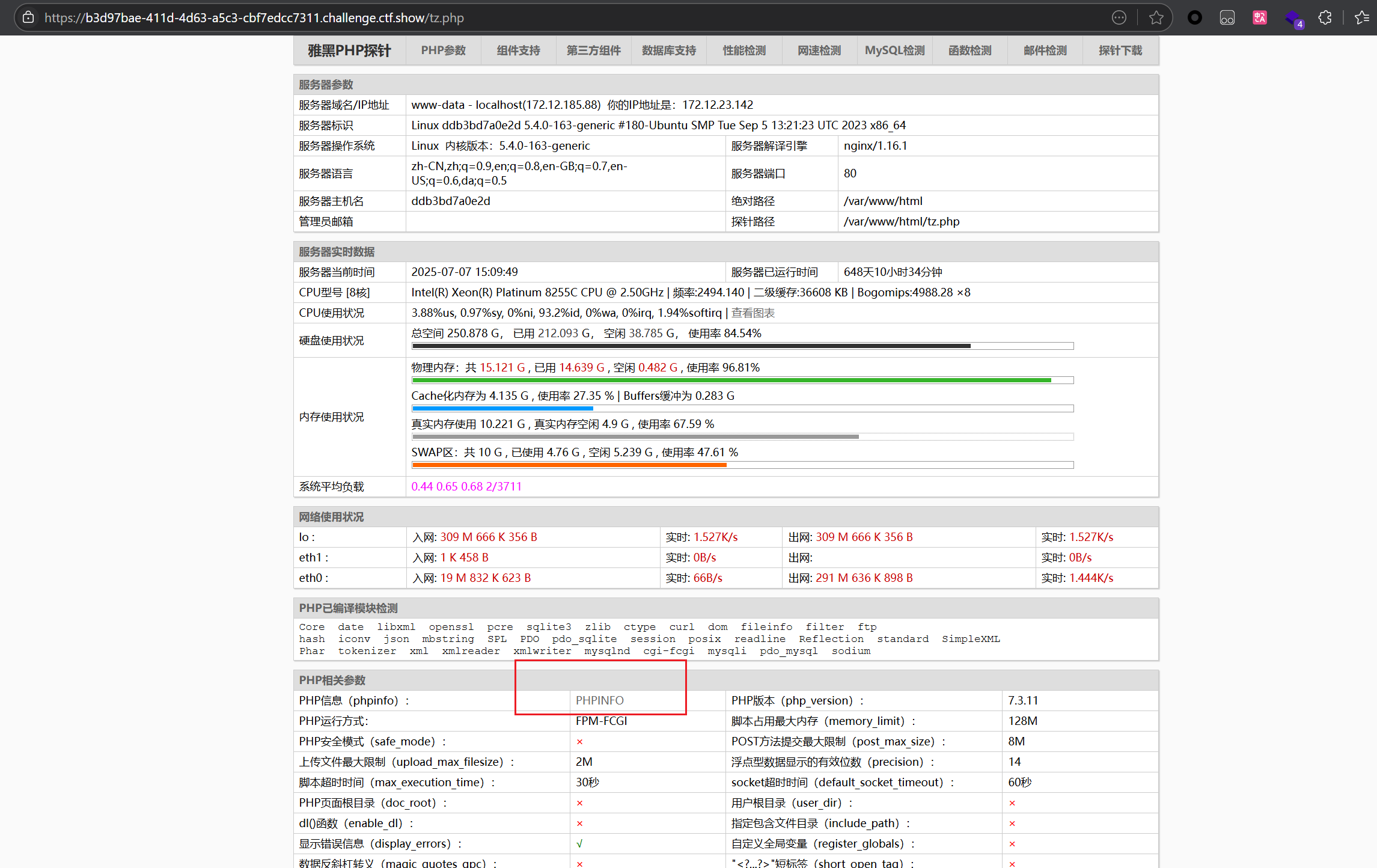1377x868 pixels.
Task: Click the safe_mode red cross mark
Action: pyautogui.click(x=579, y=742)
